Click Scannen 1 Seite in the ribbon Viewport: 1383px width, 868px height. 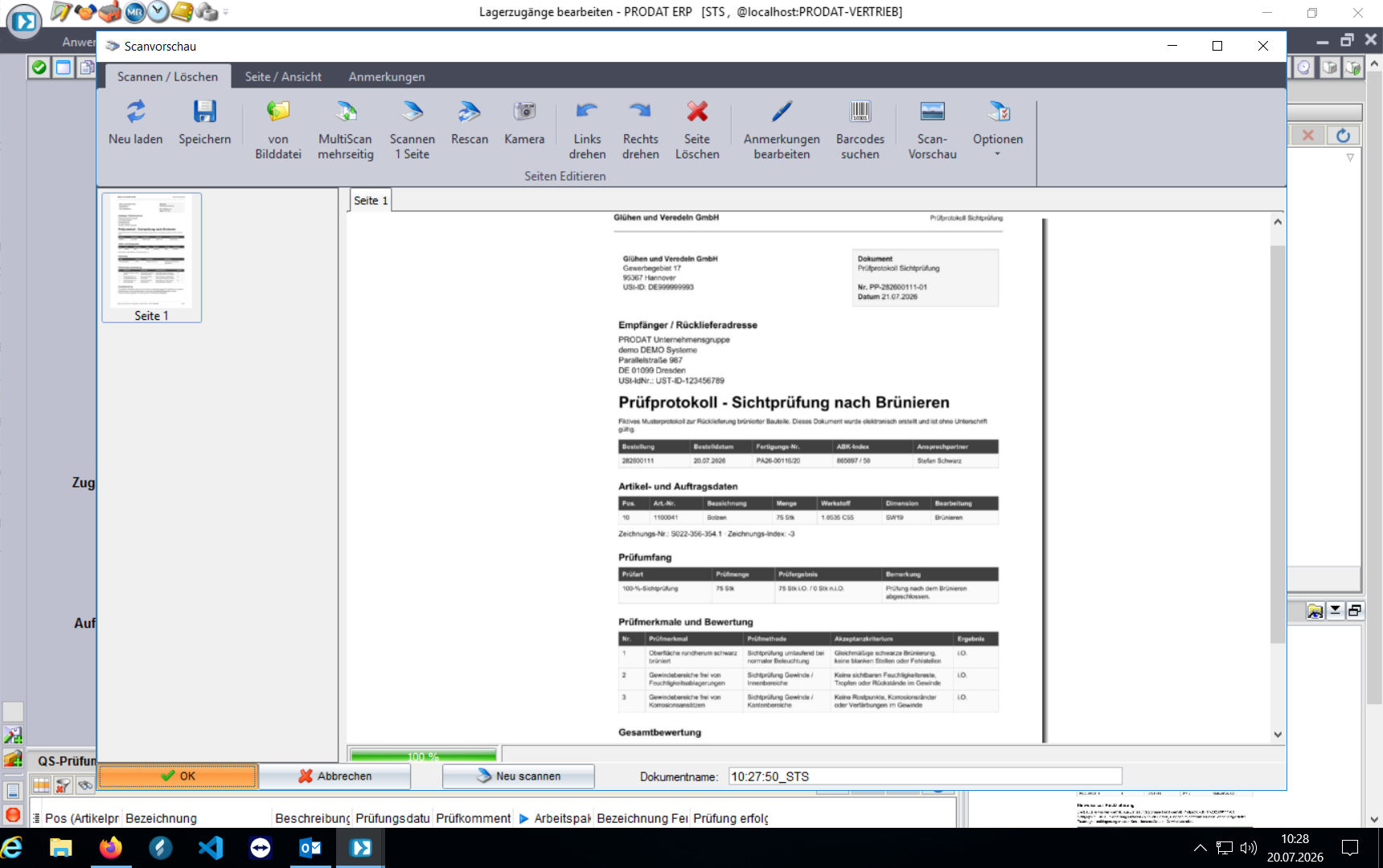coord(412,129)
